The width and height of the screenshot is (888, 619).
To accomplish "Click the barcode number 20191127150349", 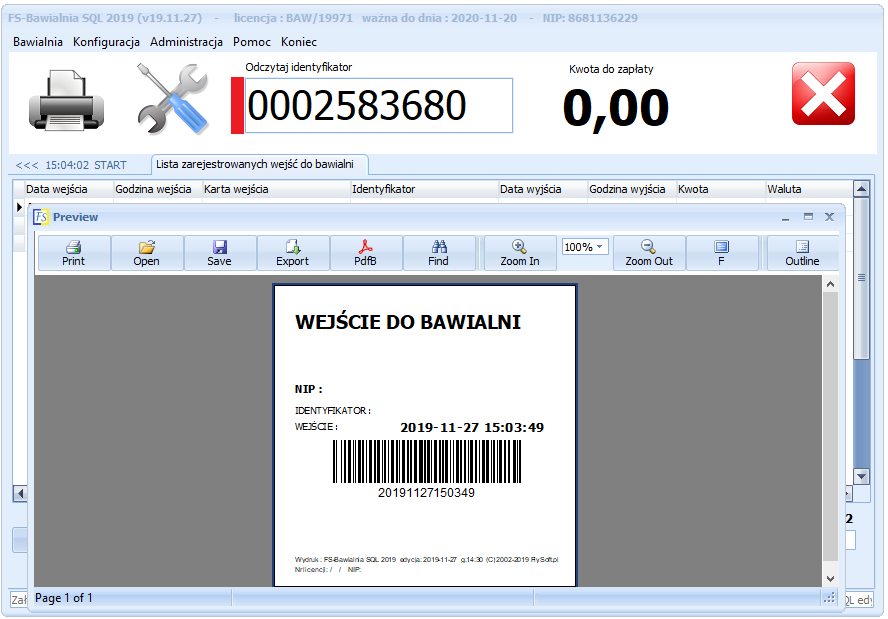I will pos(426,493).
